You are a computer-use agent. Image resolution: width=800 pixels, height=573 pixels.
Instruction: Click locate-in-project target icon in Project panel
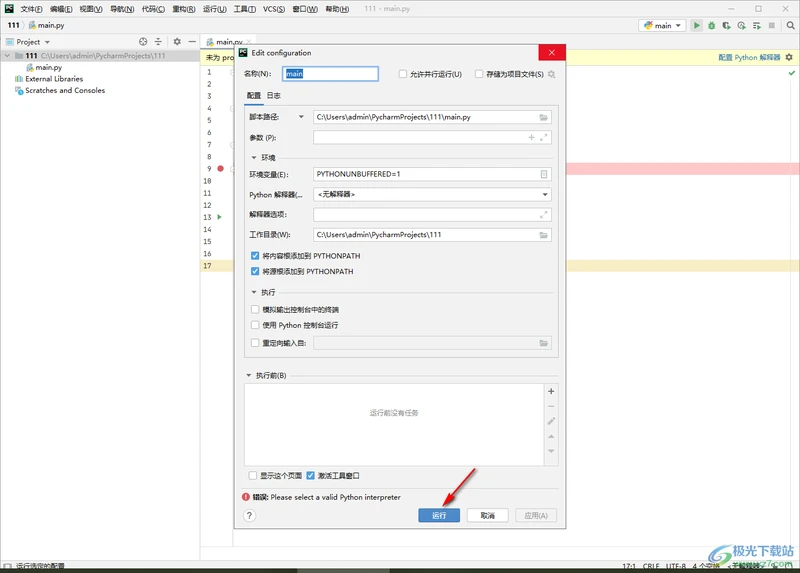(x=143, y=42)
